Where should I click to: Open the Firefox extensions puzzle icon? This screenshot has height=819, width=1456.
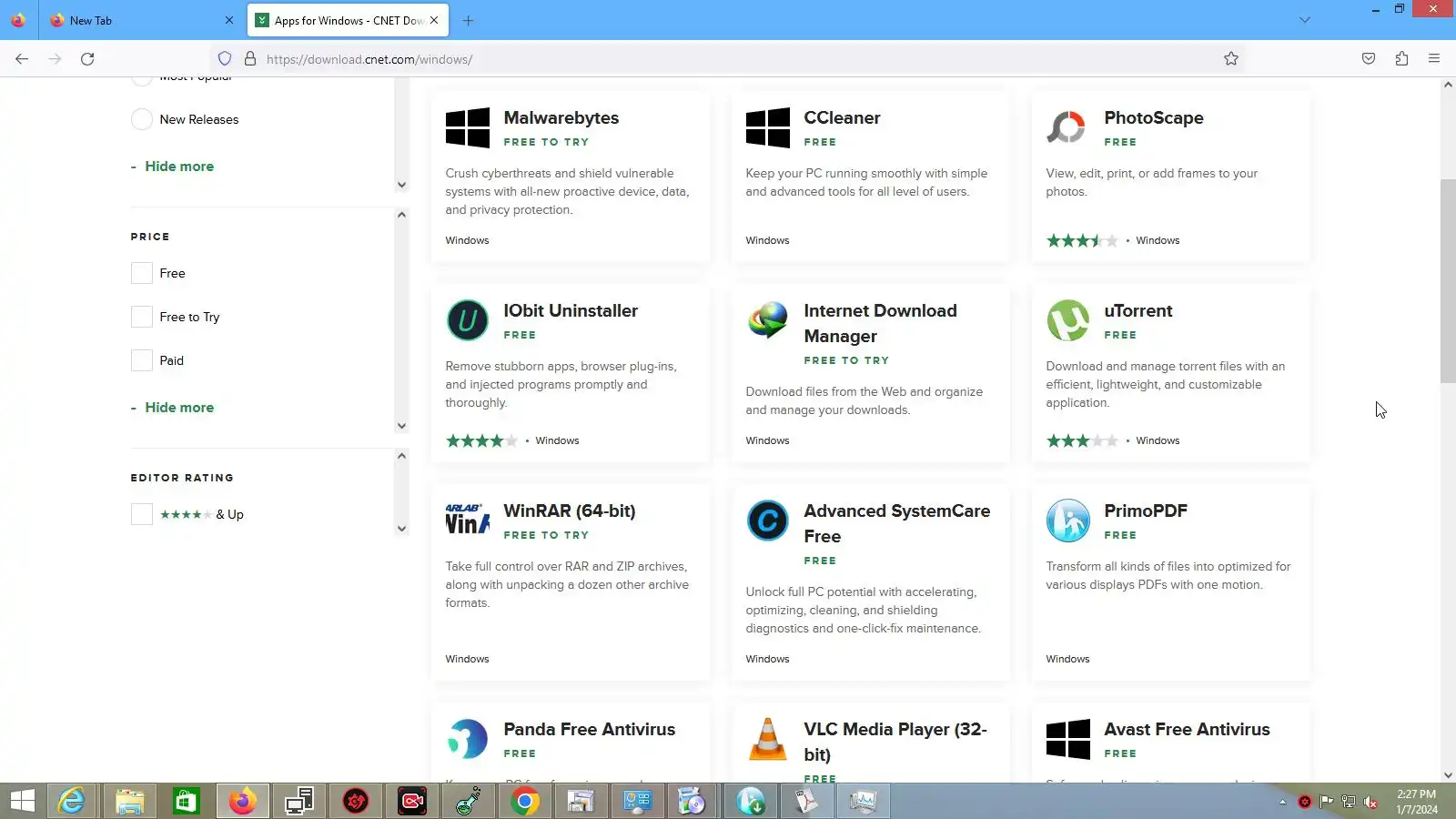(1401, 59)
